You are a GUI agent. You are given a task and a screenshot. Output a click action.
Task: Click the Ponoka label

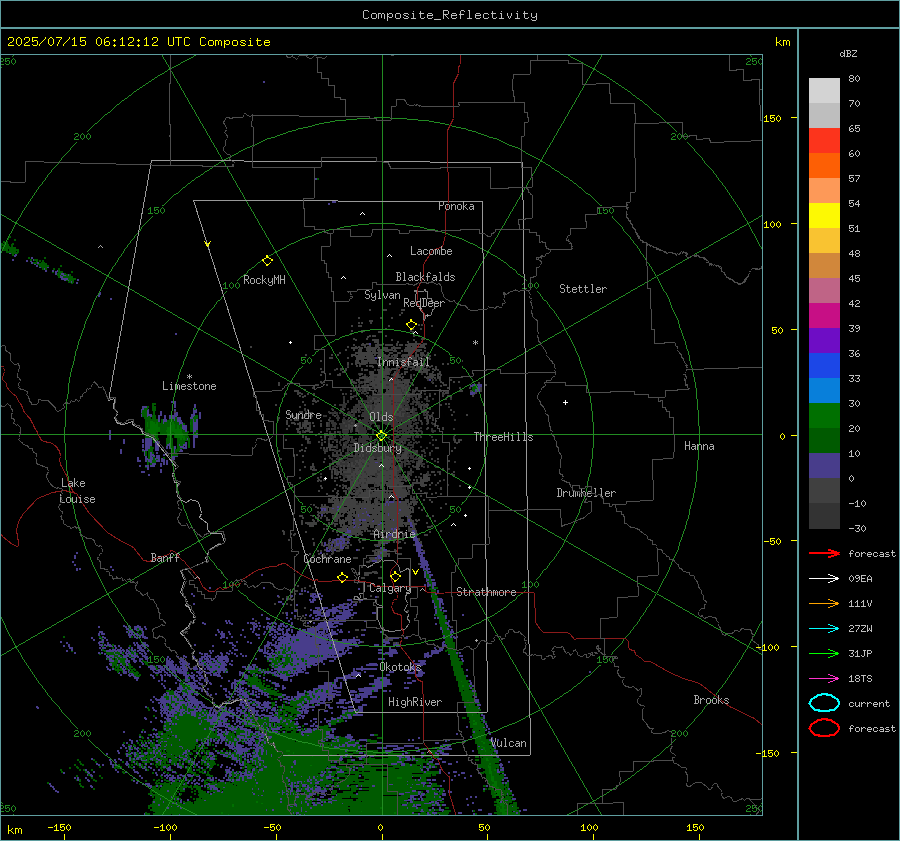pyautogui.click(x=456, y=206)
